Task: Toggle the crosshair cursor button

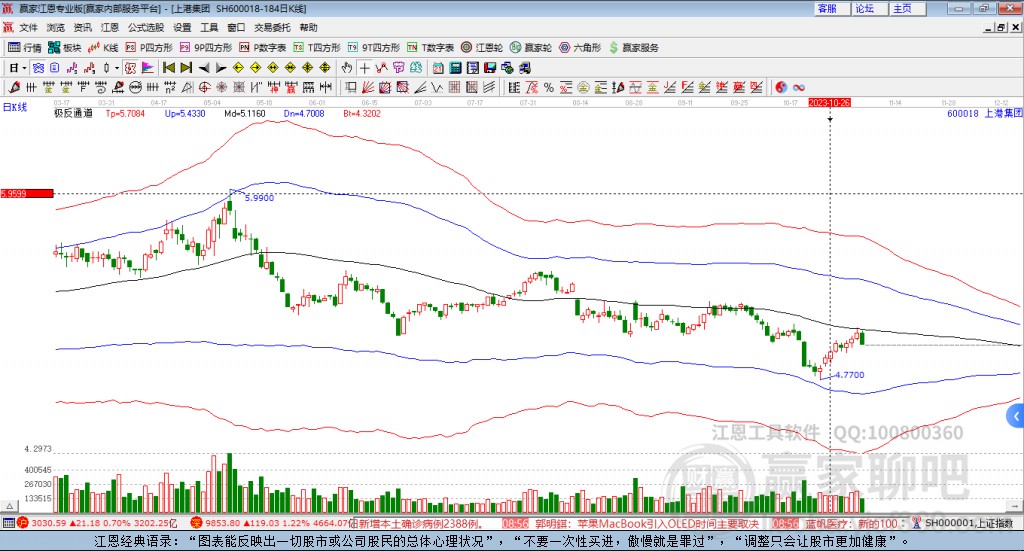Action: coord(364,68)
